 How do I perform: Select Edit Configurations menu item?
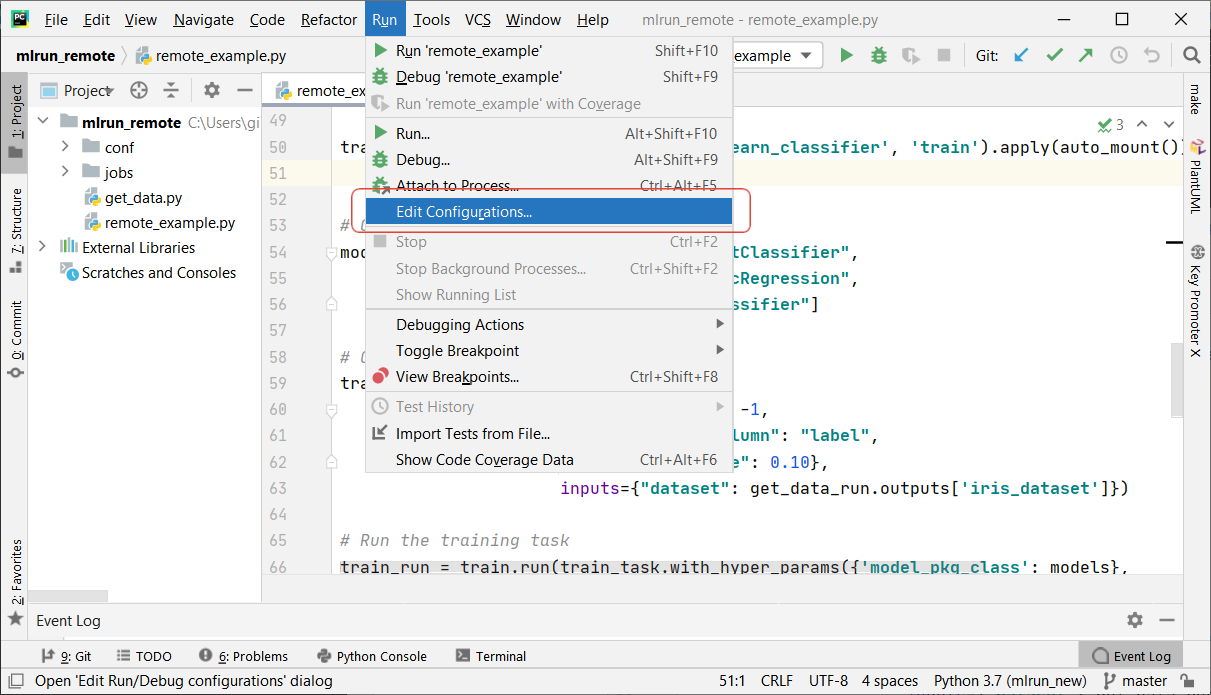[464, 212]
